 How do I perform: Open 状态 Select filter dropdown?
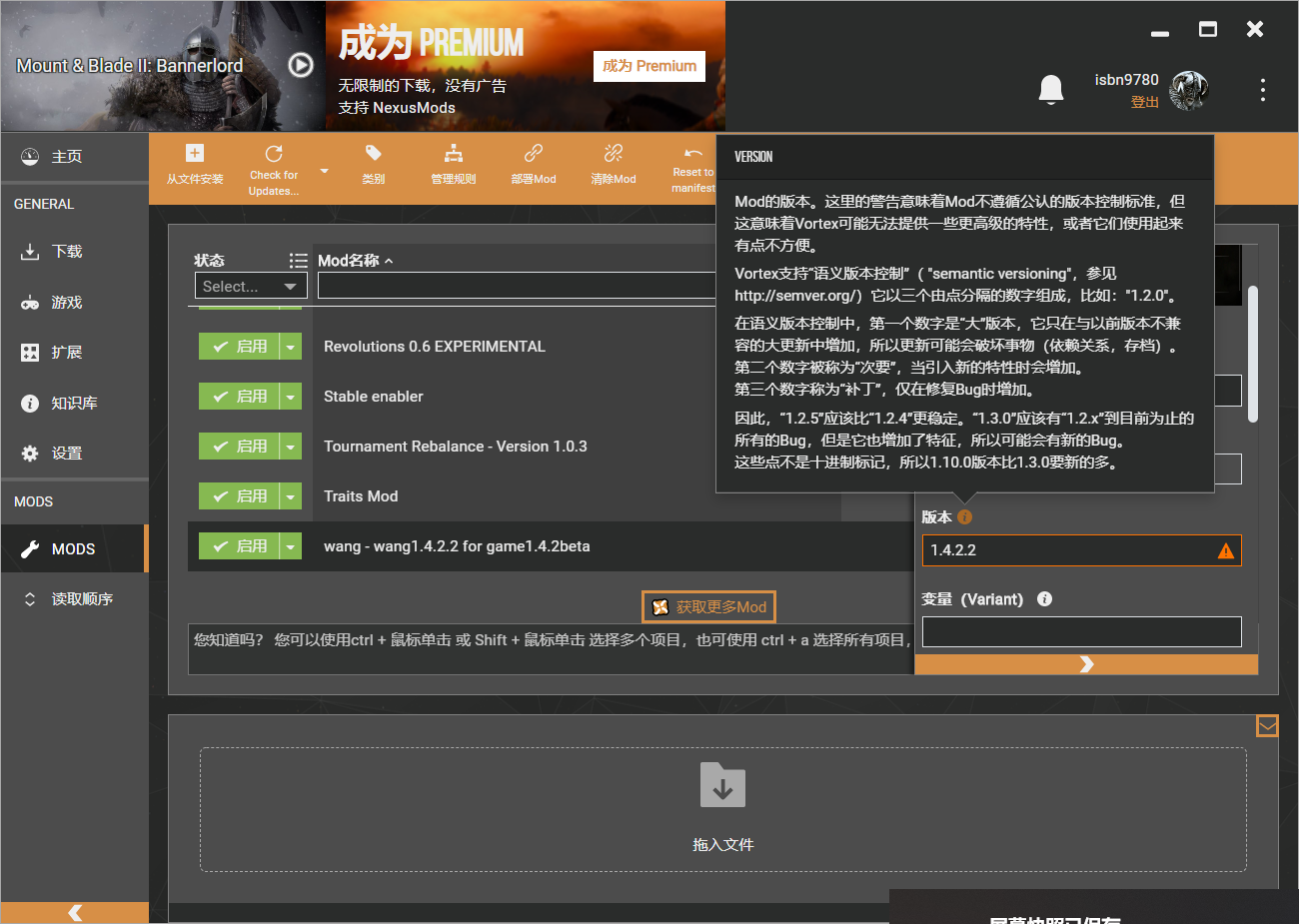[251, 287]
